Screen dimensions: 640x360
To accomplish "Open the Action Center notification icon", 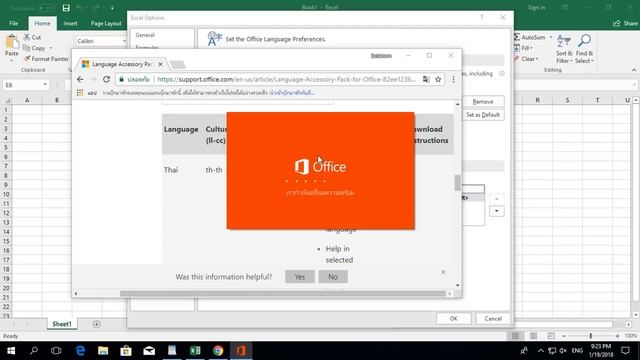I will (625, 350).
